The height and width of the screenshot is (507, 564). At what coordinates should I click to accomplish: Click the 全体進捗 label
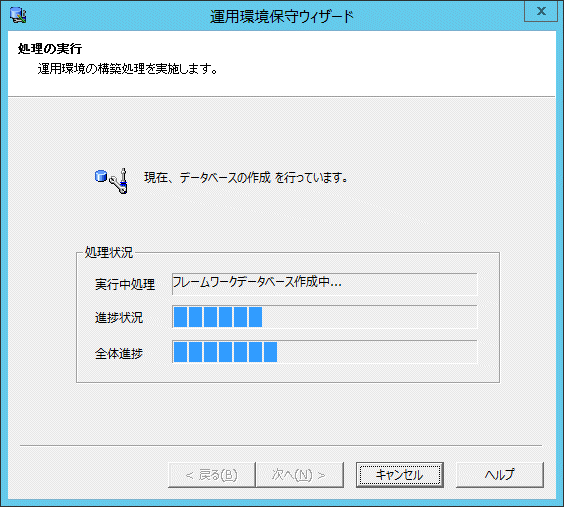point(119,353)
